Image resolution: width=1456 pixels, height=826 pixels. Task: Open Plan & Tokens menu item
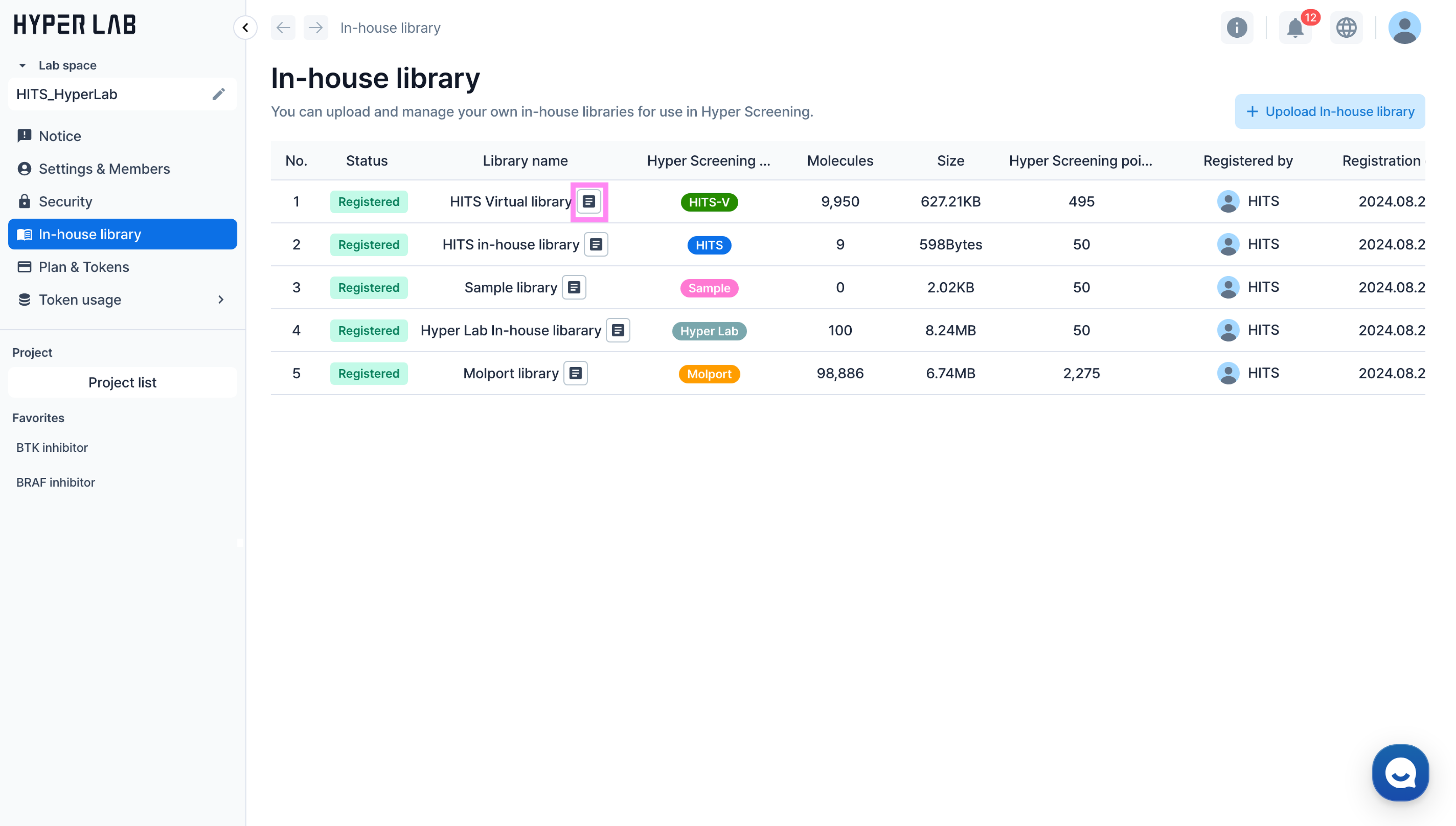click(x=84, y=267)
